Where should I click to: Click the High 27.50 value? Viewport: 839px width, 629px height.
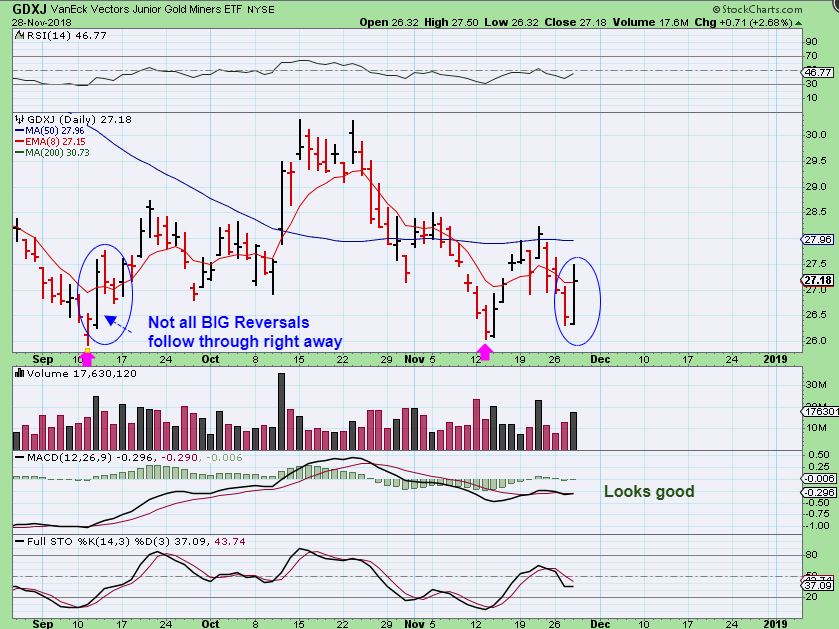(x=451, y=22)
